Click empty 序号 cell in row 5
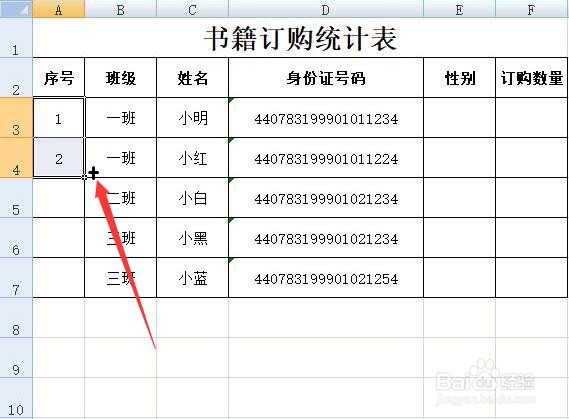Viewport: 569px width, 419px height. [59, 198]
